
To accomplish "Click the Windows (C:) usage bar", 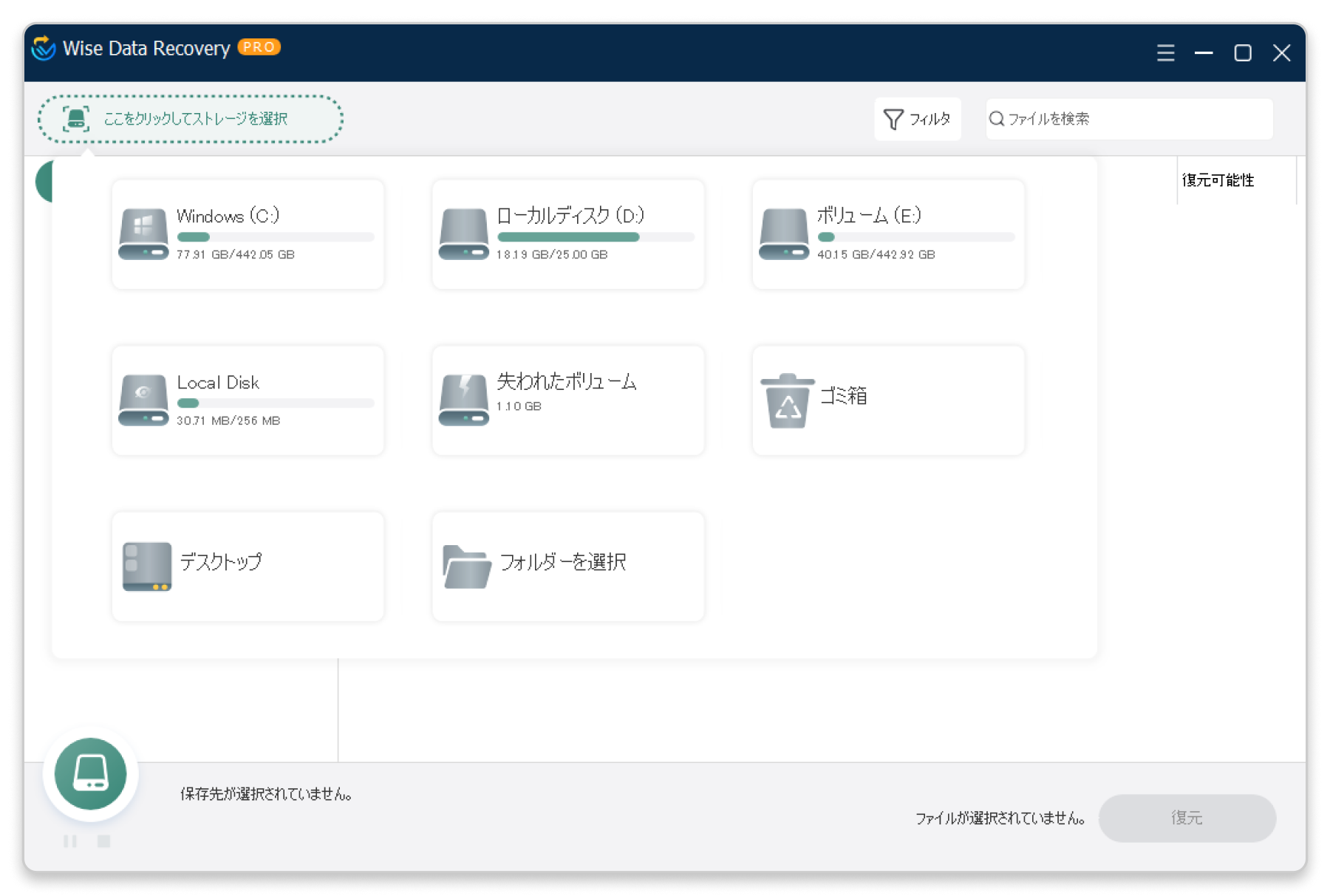I will pyautogui.click(x=275, y=237).
